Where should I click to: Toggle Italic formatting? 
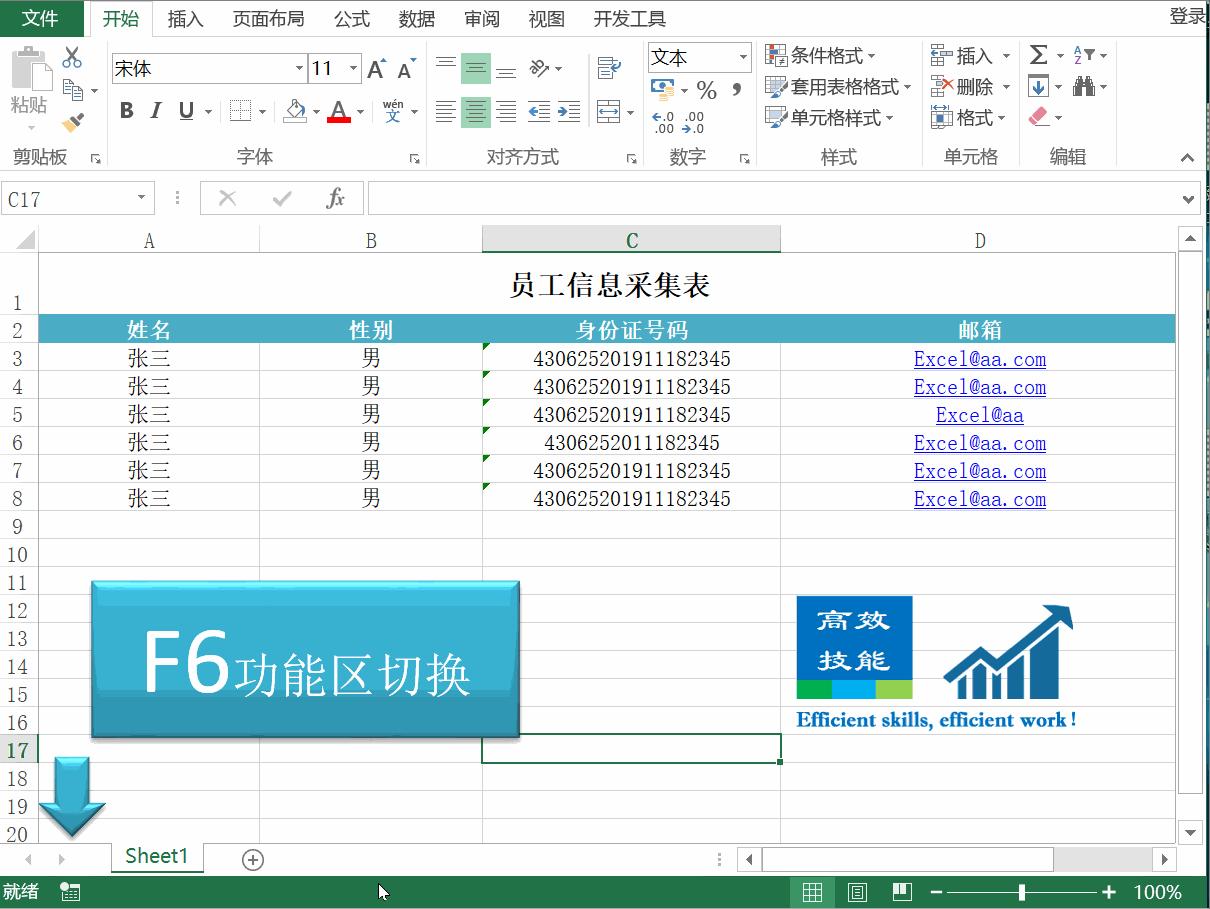[x=155, y=111]
